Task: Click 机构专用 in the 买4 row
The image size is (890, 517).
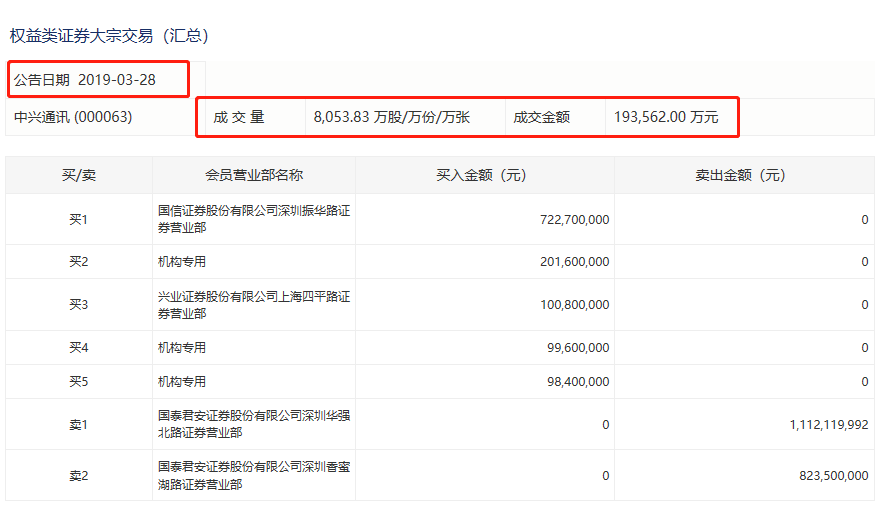Action: pyautogui.click(x=182, y=347)
